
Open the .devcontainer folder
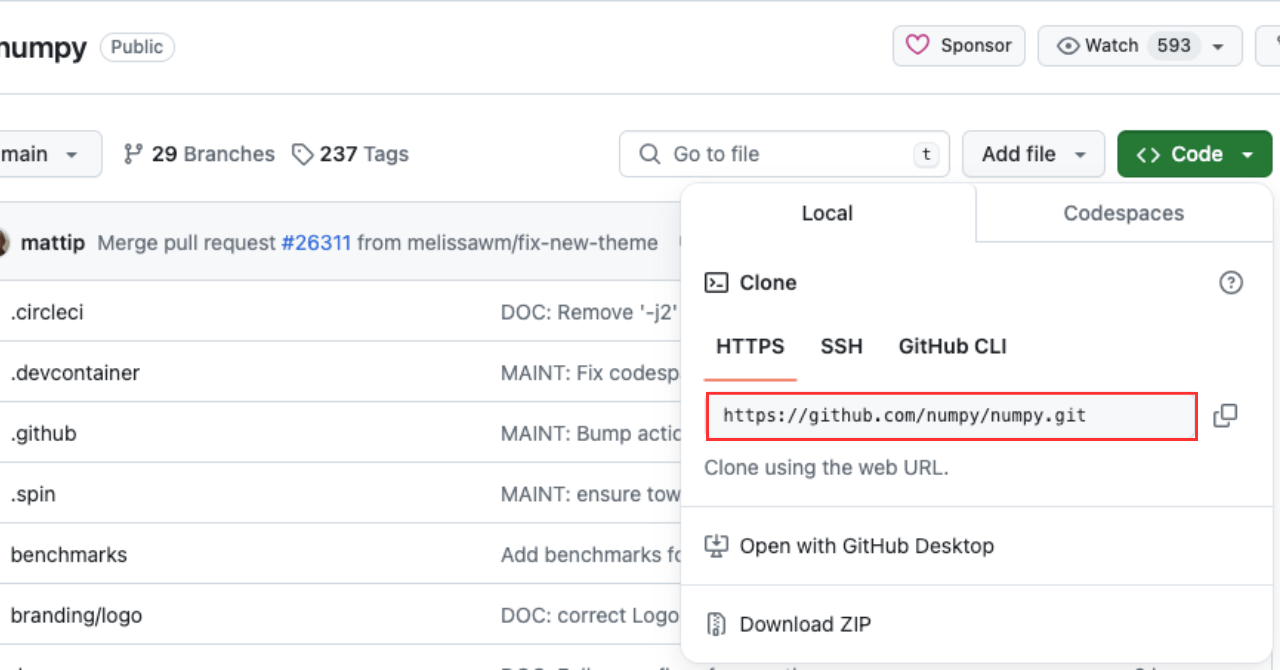[75, 373]
